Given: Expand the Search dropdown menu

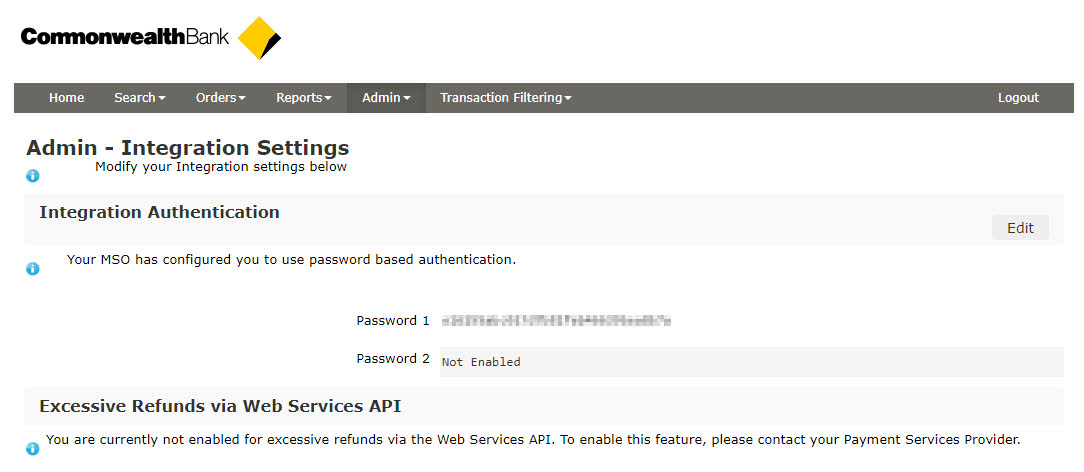Looking at the screenshot, I should coord(139,98).
